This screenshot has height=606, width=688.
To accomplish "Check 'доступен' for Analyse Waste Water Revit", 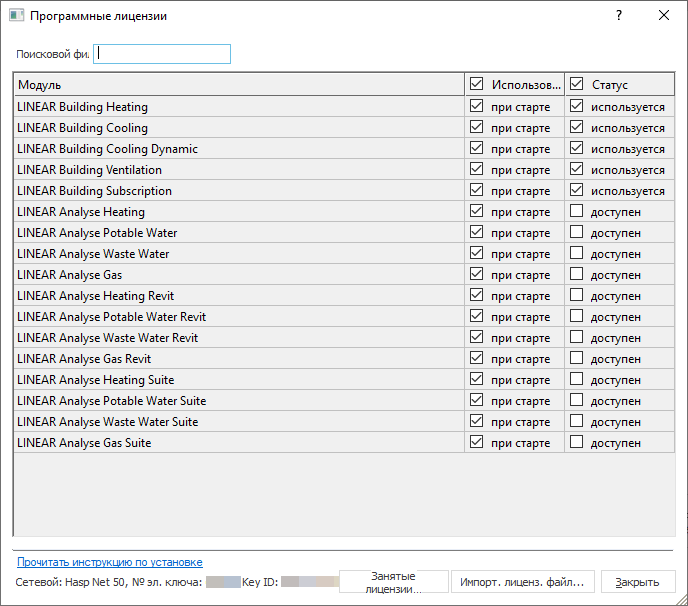I will click(577, 337).
